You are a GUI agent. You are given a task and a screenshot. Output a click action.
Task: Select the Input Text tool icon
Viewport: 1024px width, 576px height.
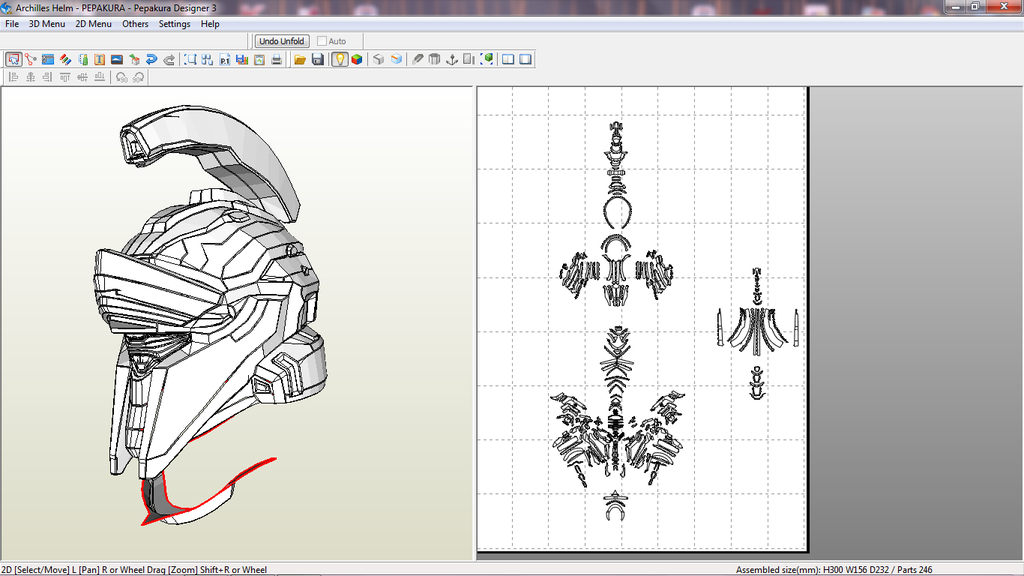(100, 60)
